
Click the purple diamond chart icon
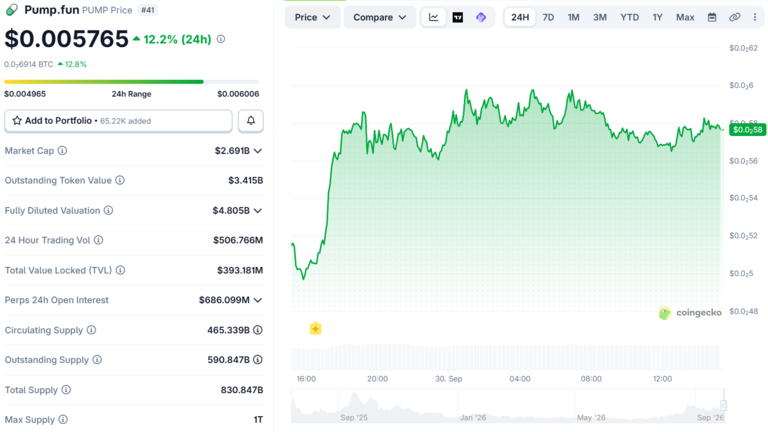pos(481,17)
